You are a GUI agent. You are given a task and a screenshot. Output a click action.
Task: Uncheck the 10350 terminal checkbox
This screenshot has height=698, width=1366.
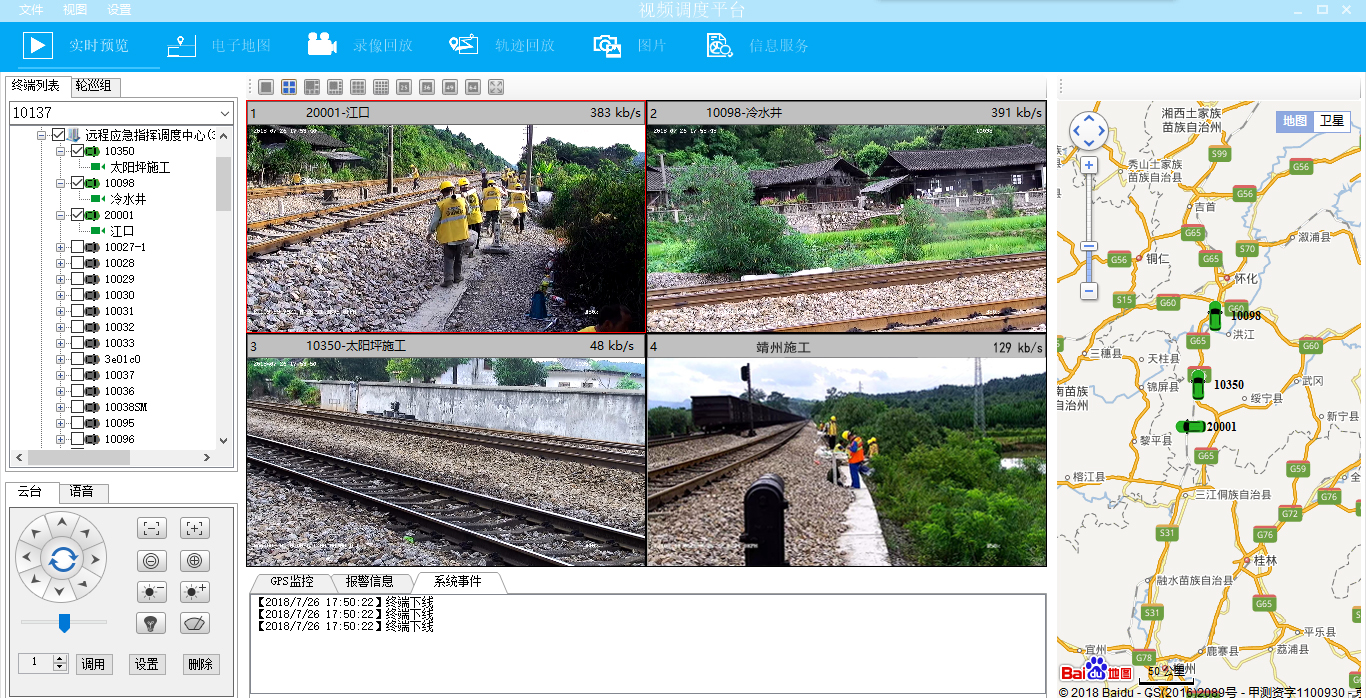click(78, 151)
